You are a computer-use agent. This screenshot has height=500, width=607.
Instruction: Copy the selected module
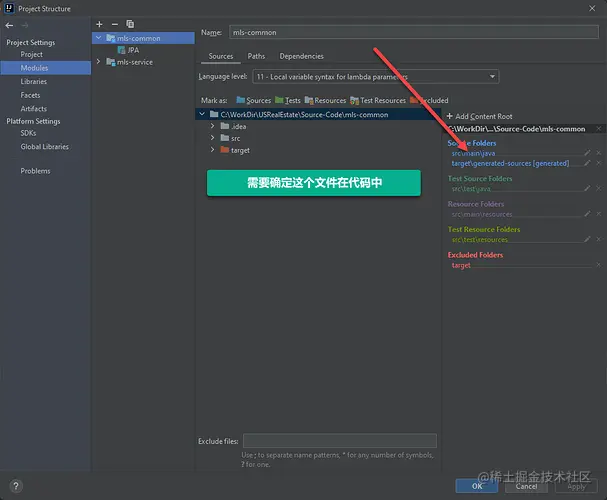coord(130,24)
